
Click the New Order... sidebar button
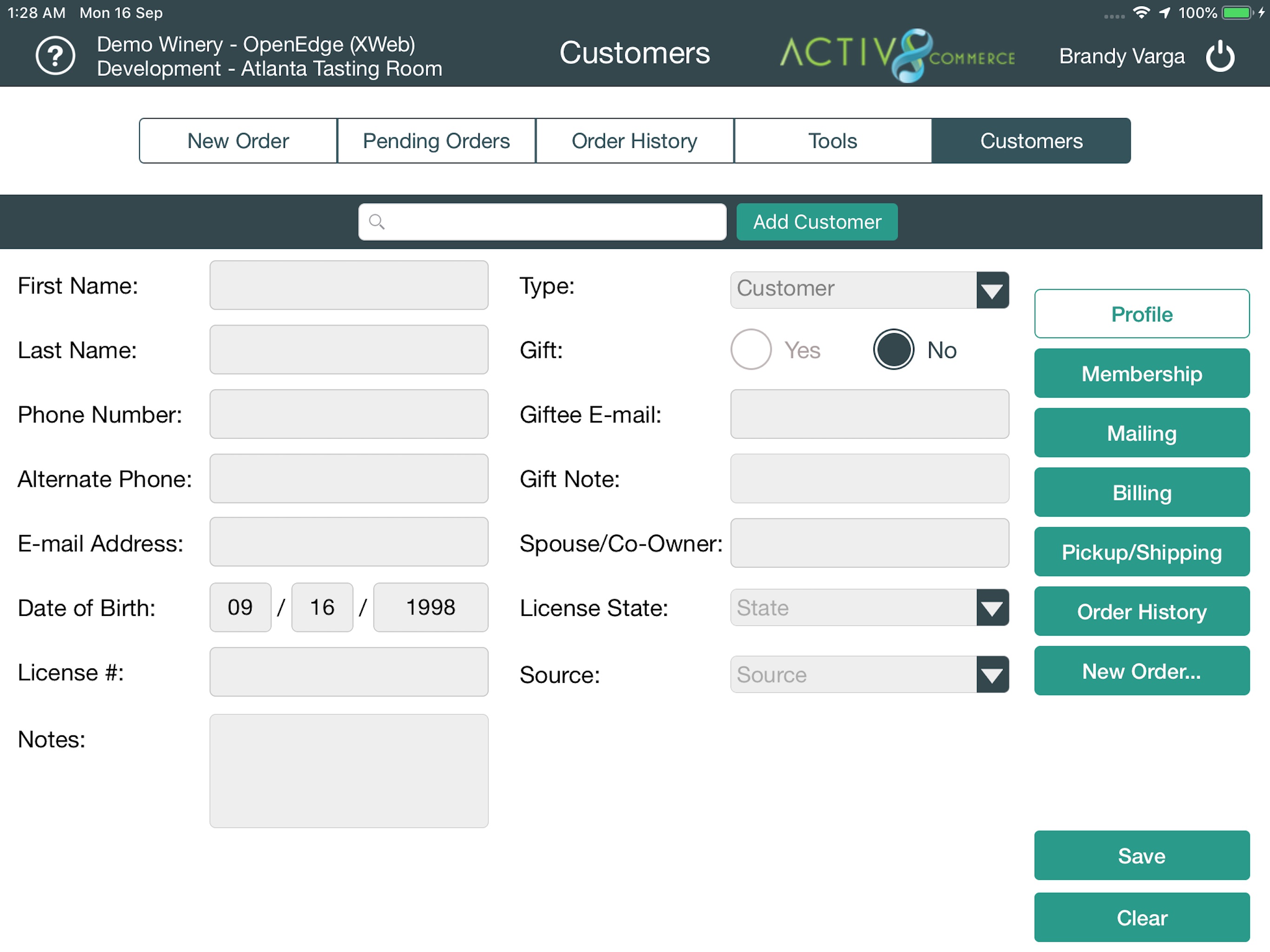point(1141,671)
